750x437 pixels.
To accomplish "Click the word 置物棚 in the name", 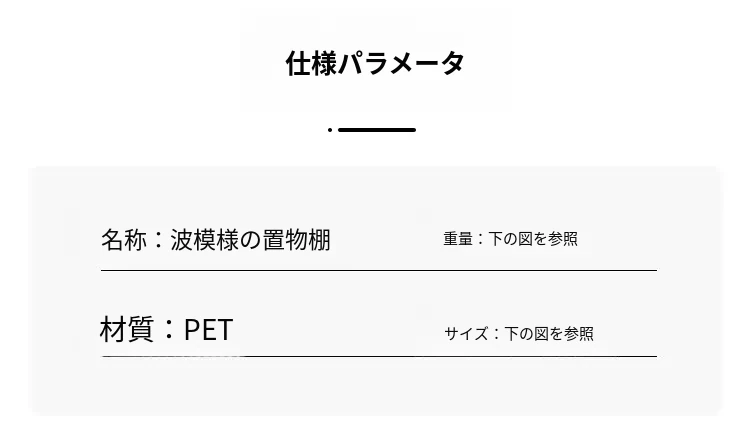I will pos(296,240).
